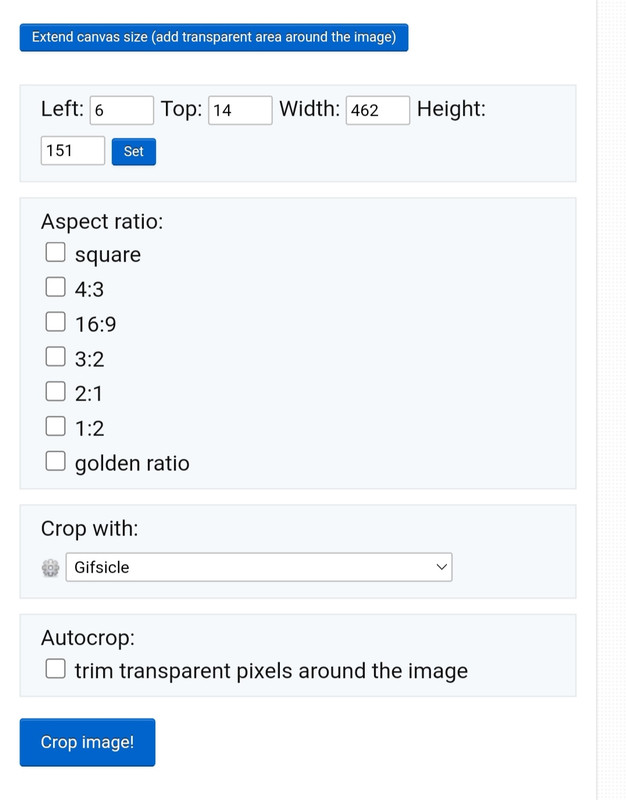Click the dropdown arrow of the Crop with selector
The width and height of the screenshot is (626, 800).
[442, 568]
